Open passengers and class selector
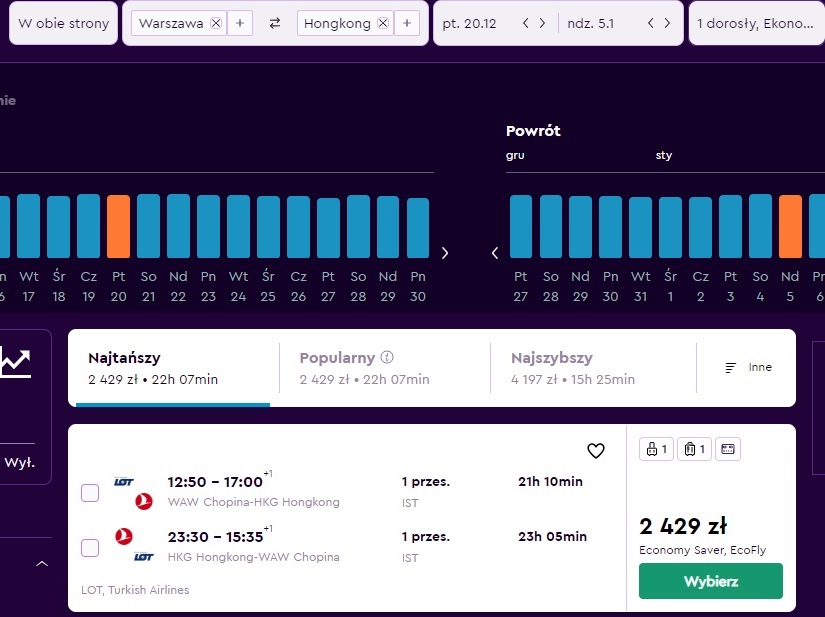825x617 pixels. click(757, 23)
